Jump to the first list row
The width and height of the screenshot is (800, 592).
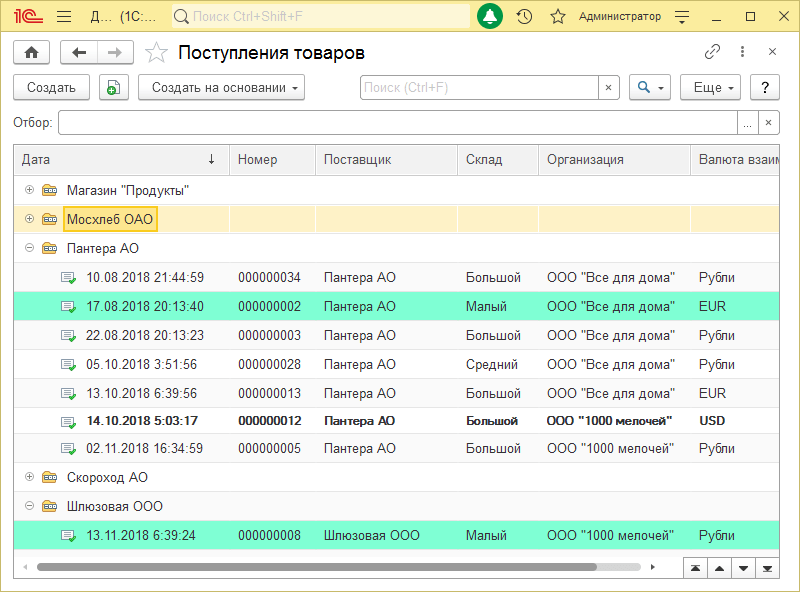(x=695, y=569)
